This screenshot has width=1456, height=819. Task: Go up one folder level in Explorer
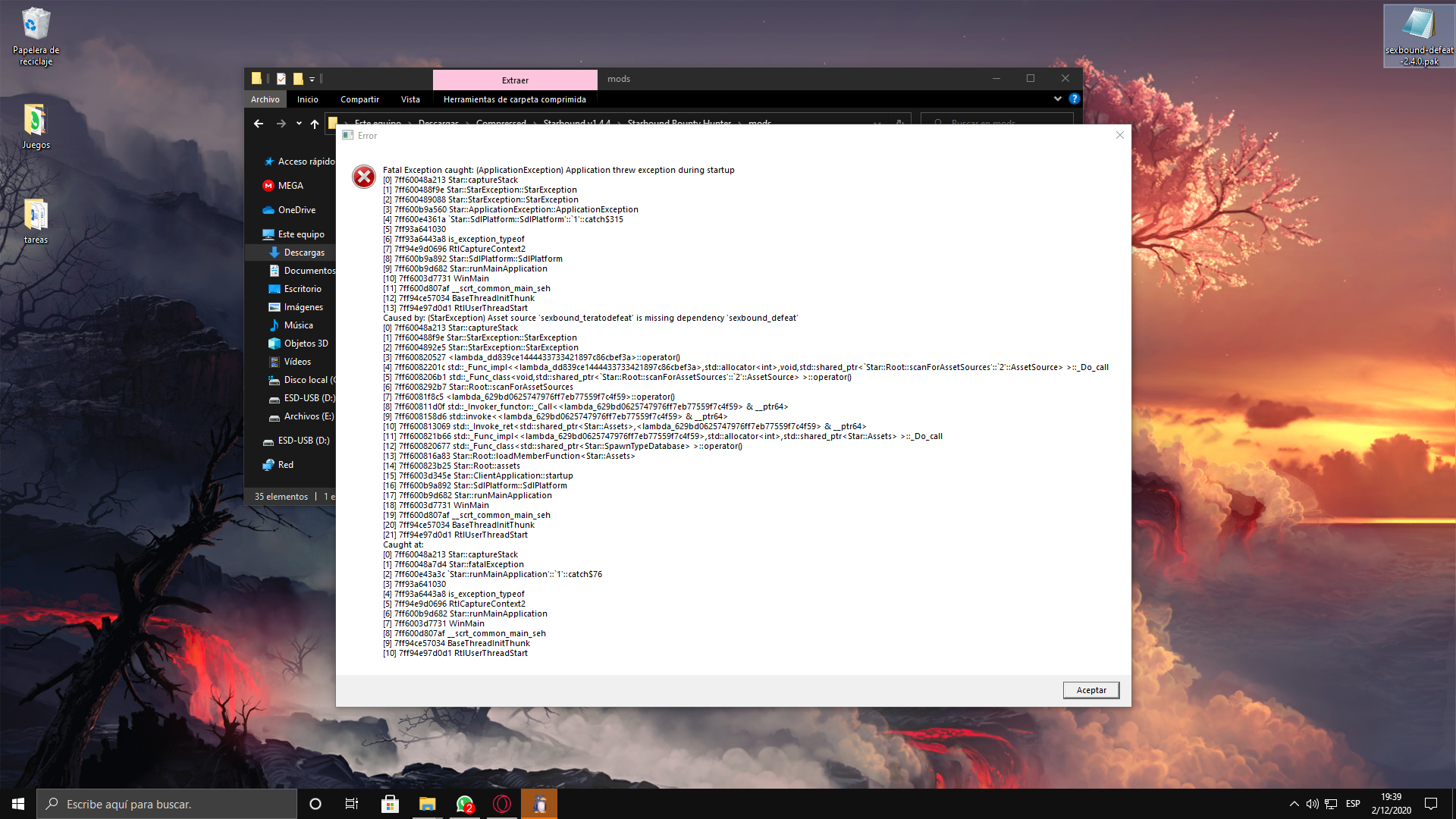pos(315,124)
